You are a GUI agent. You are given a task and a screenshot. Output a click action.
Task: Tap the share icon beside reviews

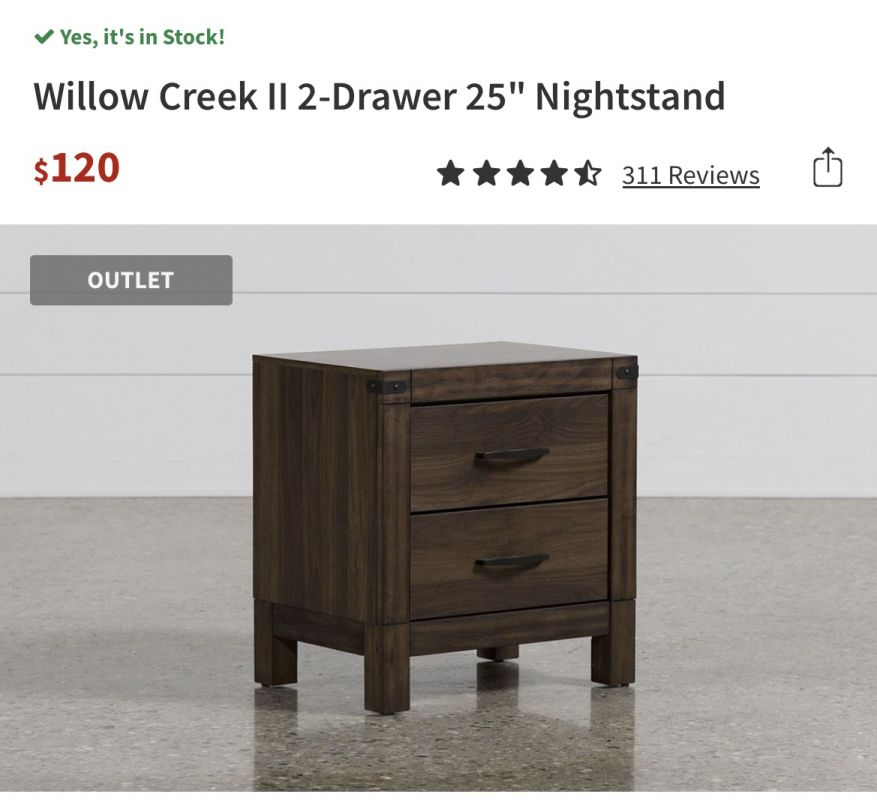point(827,167)
